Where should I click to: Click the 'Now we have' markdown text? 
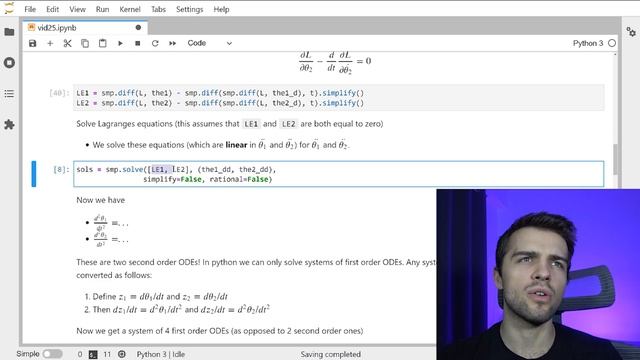click(101, 200)
